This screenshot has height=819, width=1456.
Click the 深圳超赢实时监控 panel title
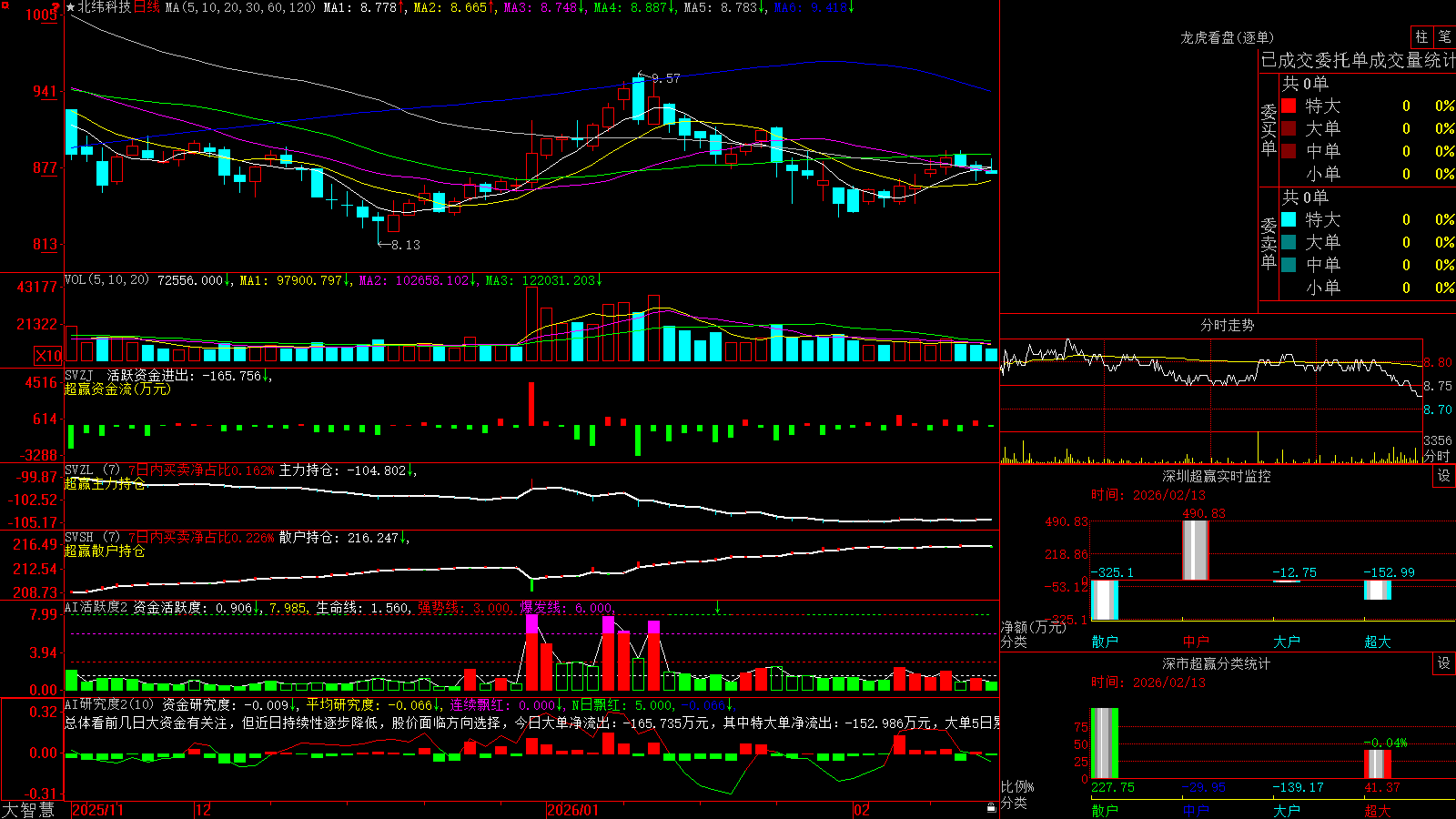1217,476
